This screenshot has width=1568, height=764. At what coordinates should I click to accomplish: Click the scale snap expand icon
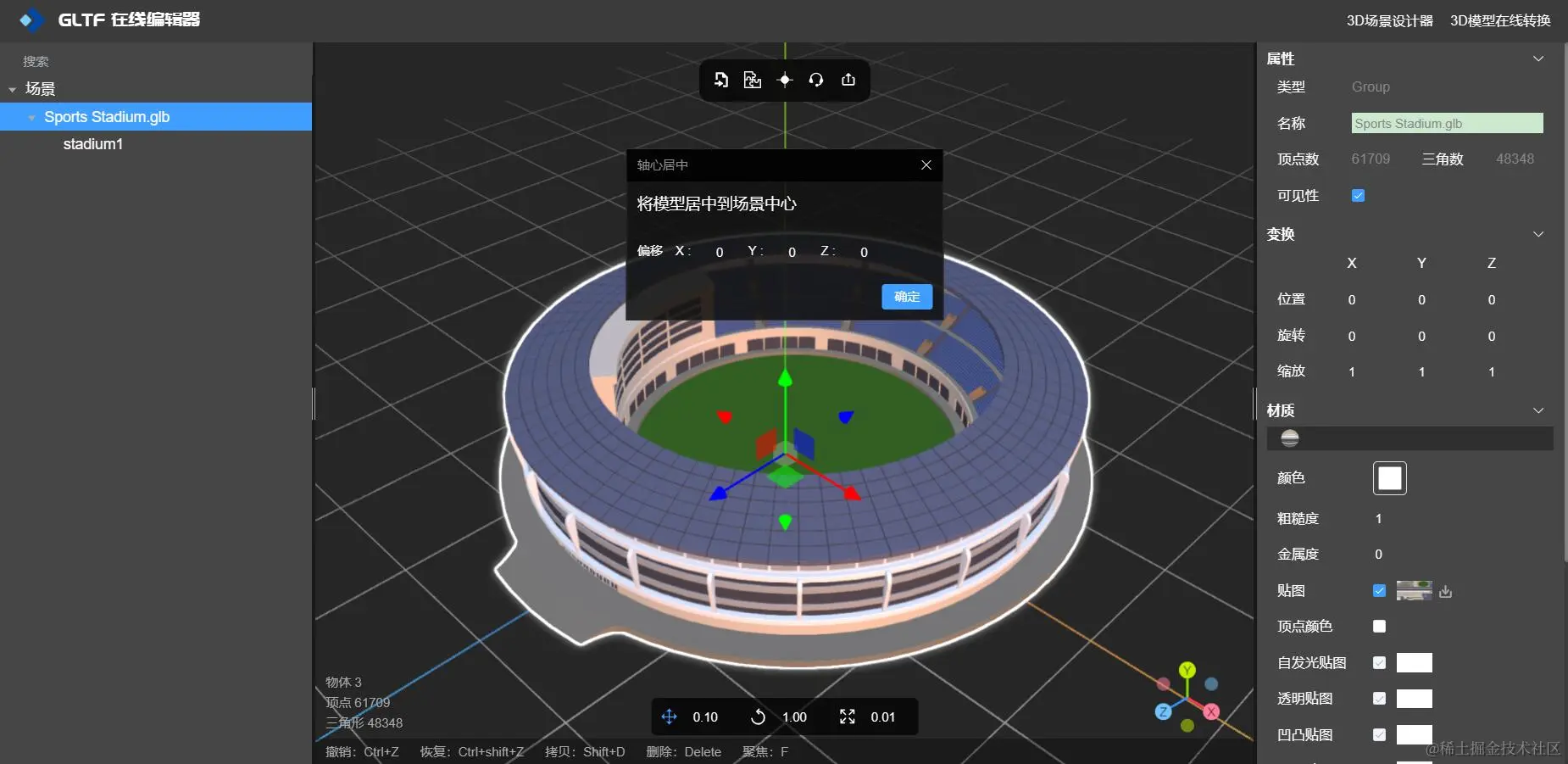point(847,717)
